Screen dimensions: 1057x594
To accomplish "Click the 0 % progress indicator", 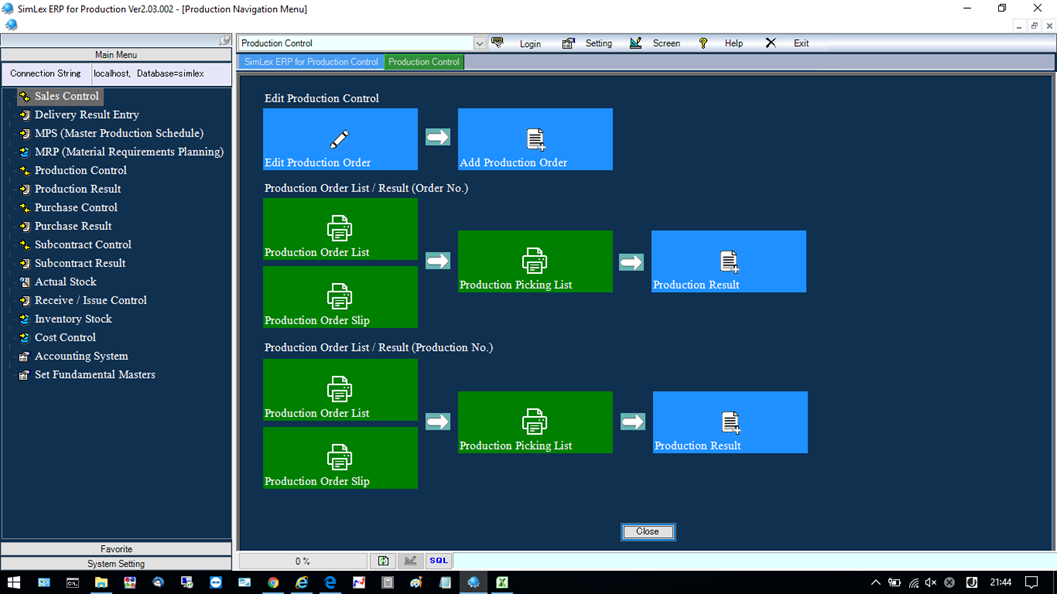I will pos(303,561).
